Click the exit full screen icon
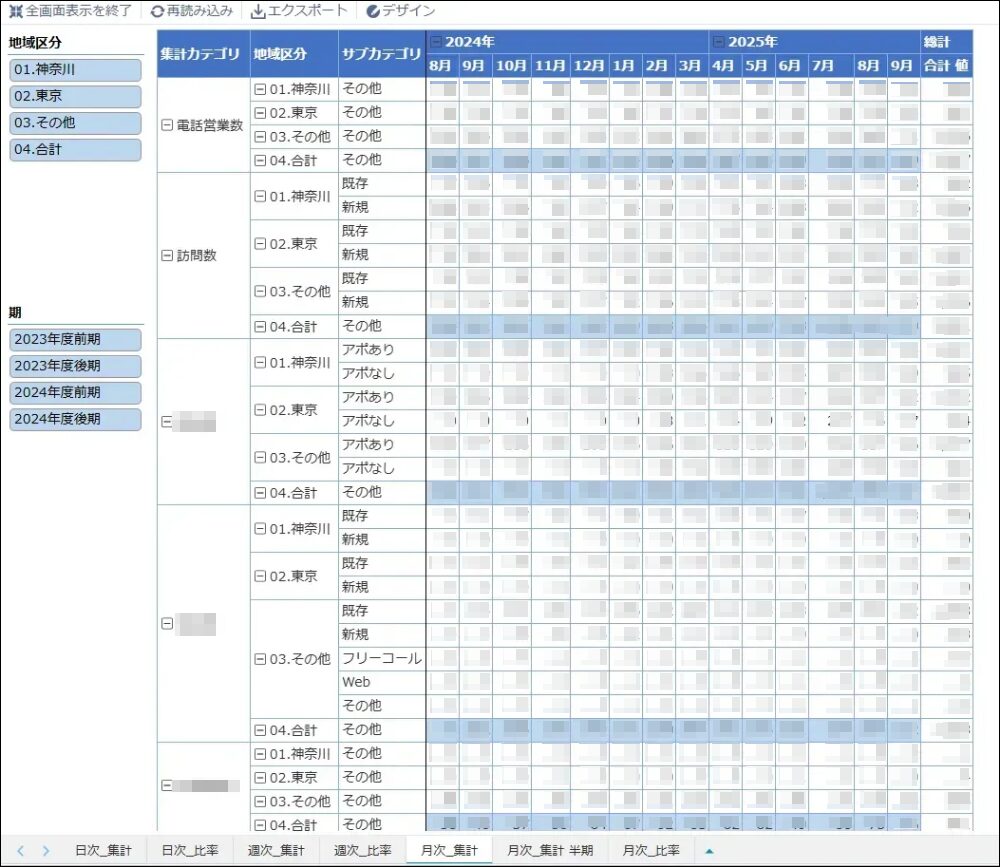This screenshot has width=1000, height=867. 16,11
